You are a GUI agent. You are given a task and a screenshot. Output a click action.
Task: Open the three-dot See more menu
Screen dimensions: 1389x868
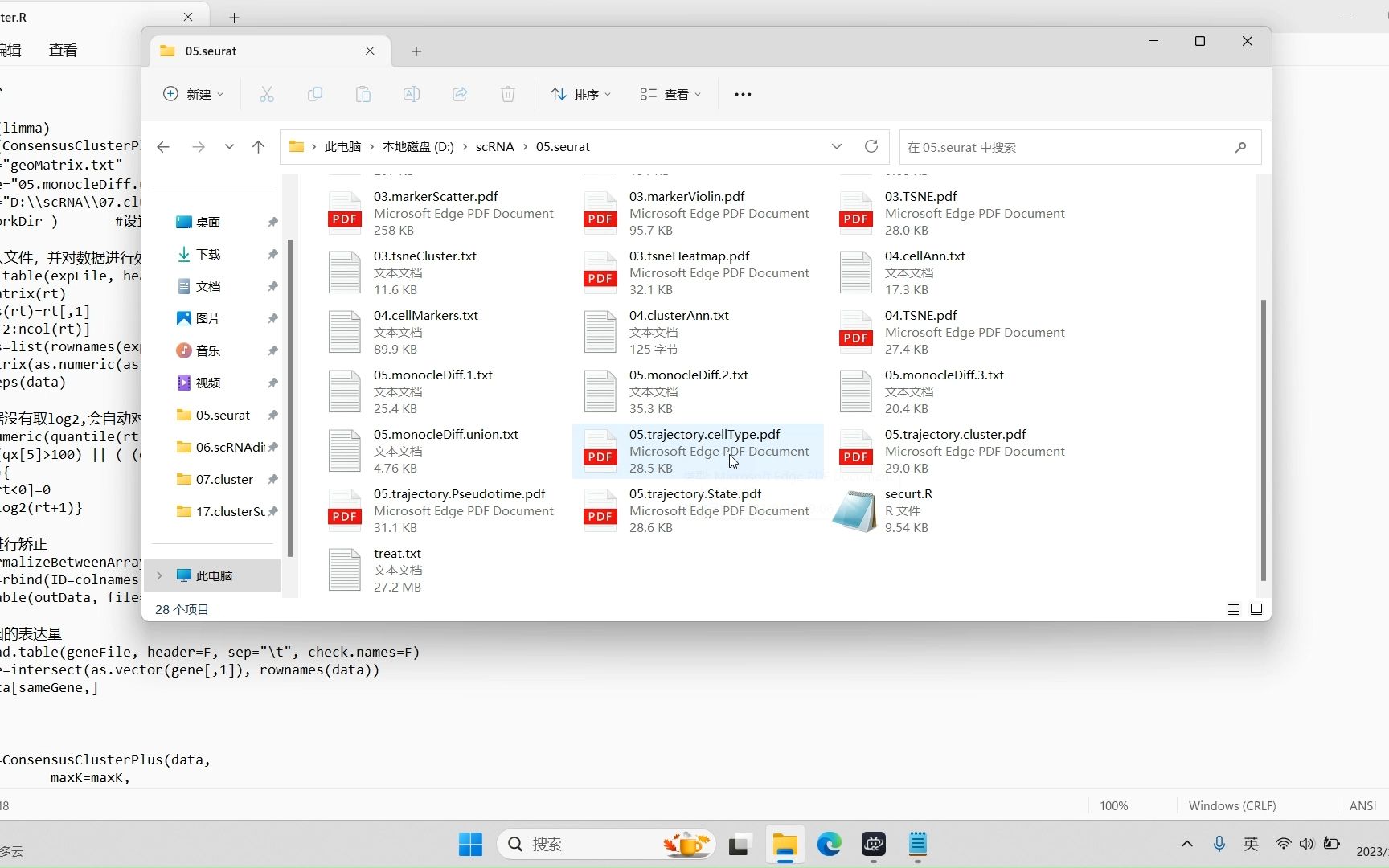pyautogui.click(x=743, y=95)
